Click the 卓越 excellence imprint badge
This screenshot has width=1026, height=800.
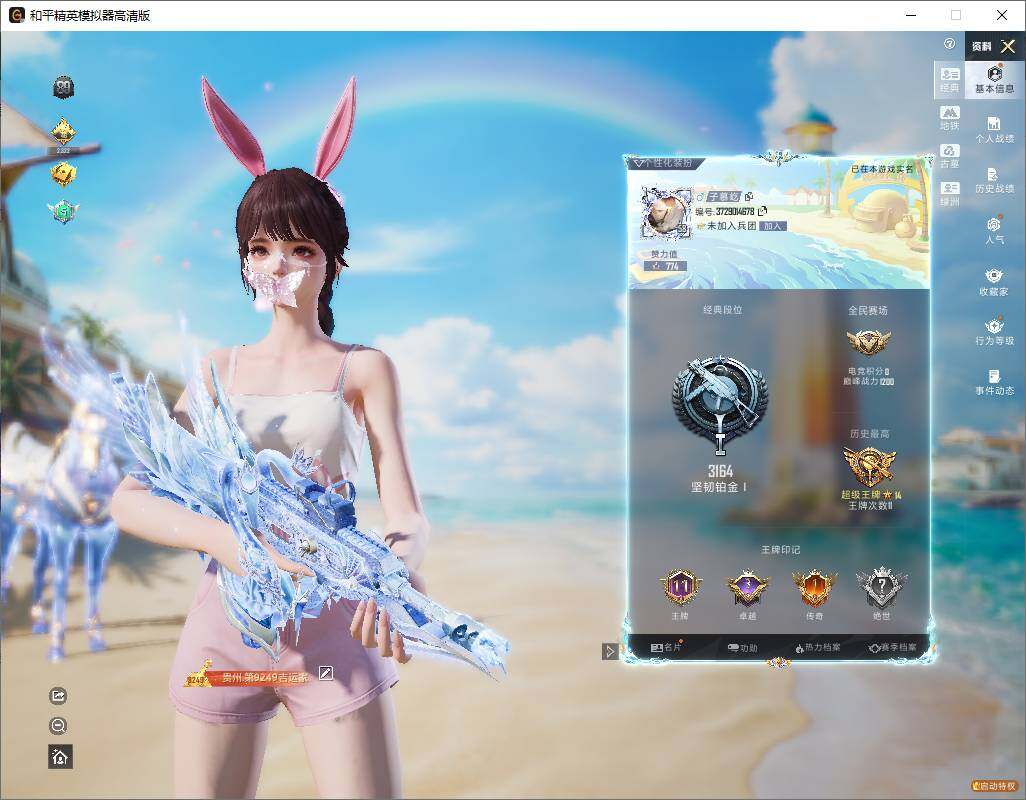coord(747,589)
